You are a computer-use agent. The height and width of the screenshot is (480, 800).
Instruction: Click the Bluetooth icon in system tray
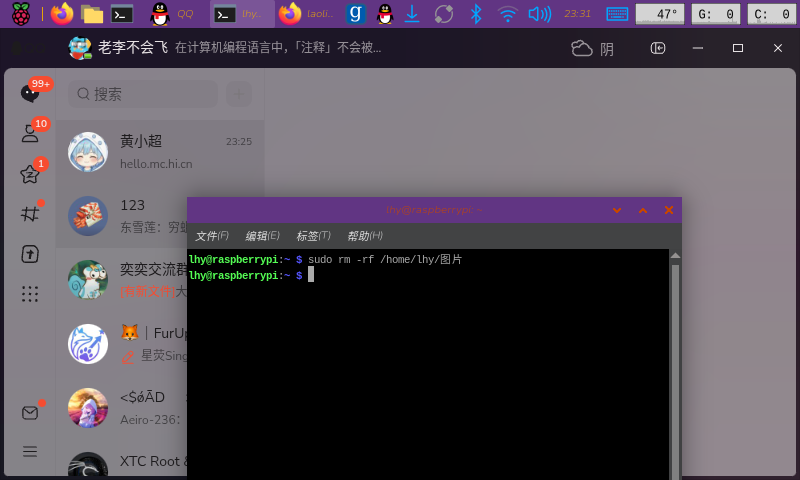[477, 14]
